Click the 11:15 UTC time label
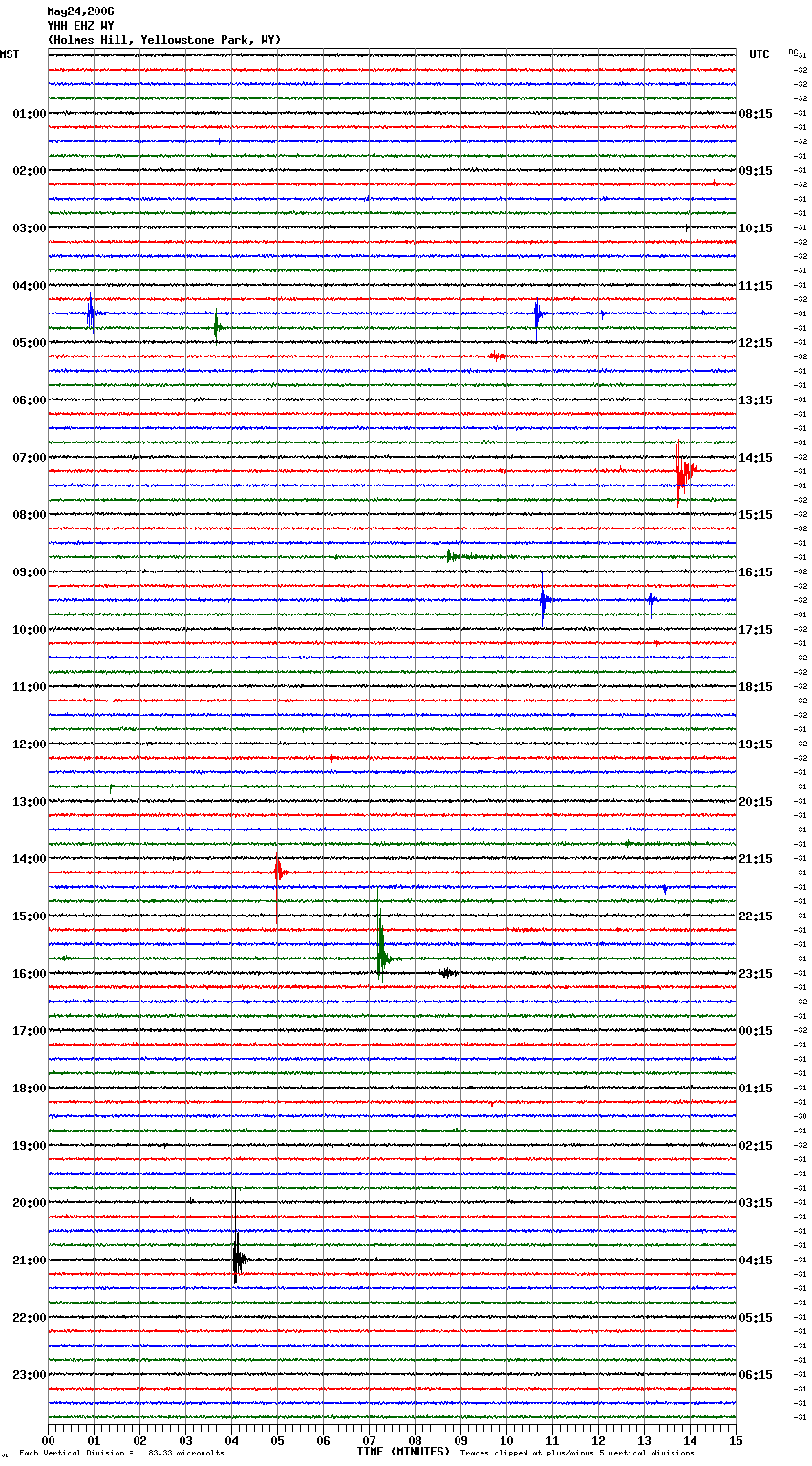This screenshot has width=812, height=1466. click(x=756, y=286)
